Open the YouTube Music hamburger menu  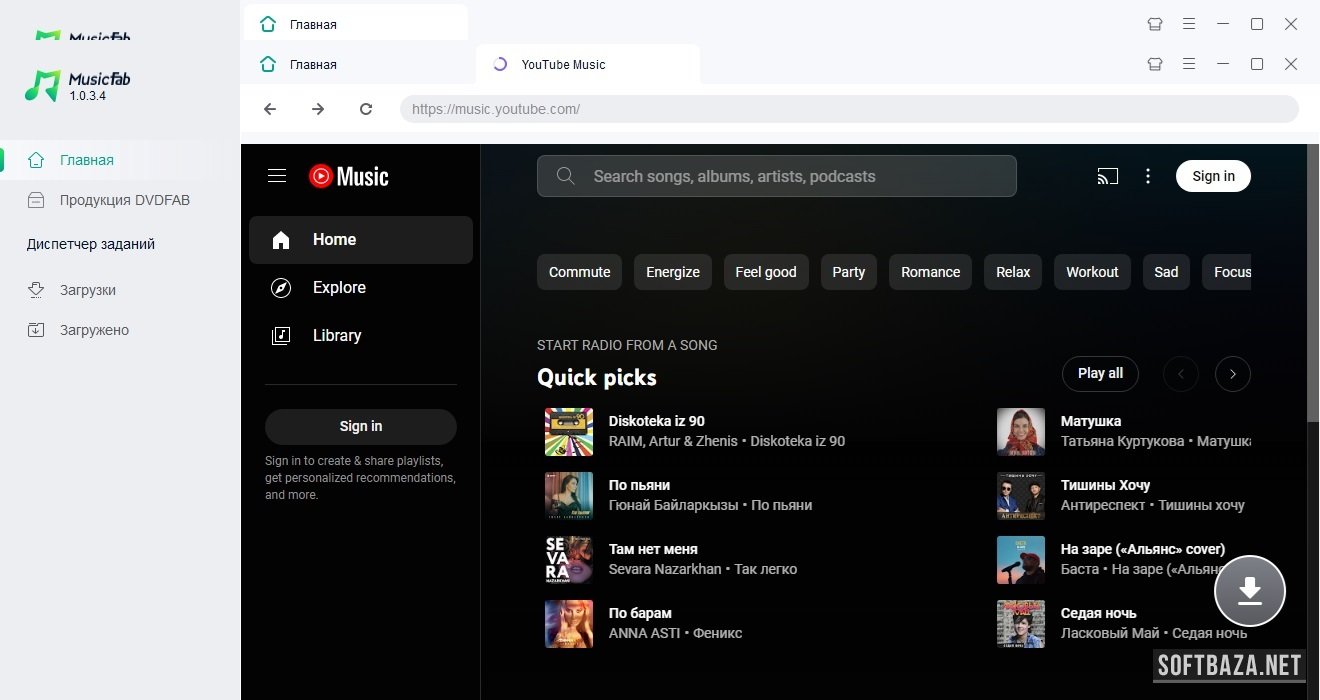[277, 176]
